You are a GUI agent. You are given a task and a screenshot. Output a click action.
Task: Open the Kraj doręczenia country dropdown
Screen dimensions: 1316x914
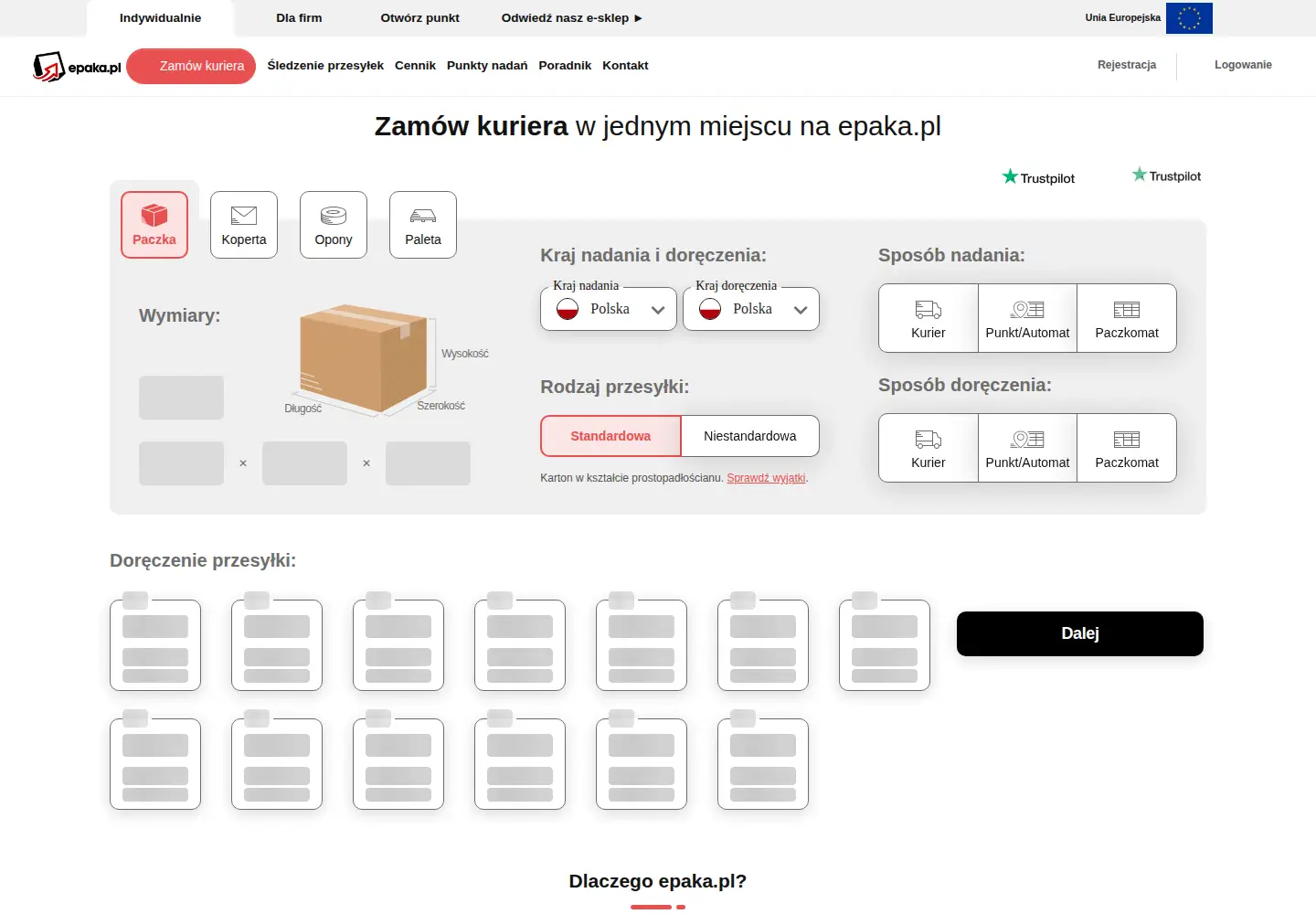(751, 309)
